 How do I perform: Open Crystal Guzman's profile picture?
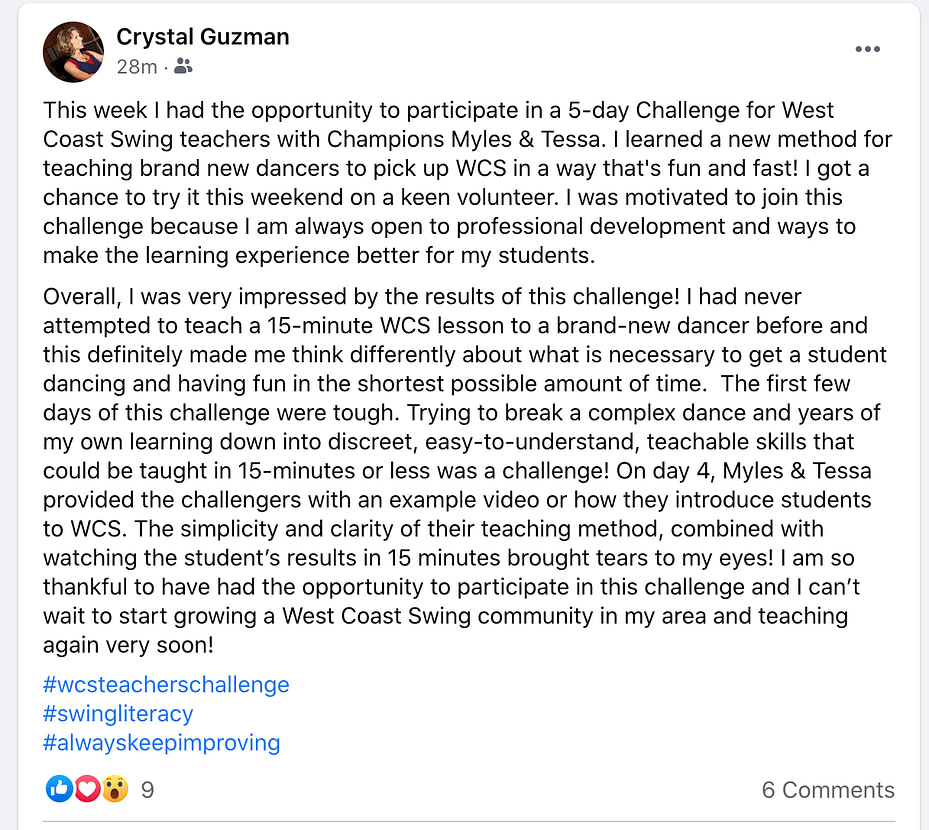[x=73, y=51]
